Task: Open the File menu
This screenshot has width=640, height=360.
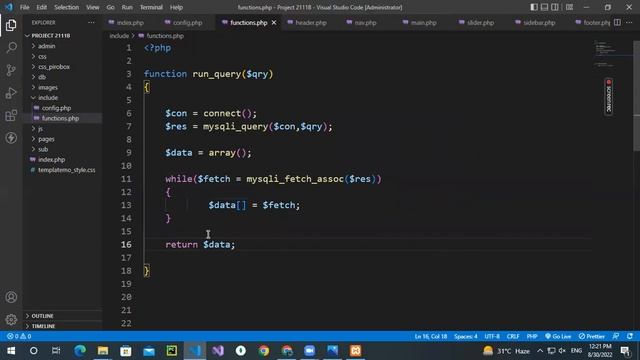Action: [24, 7]
